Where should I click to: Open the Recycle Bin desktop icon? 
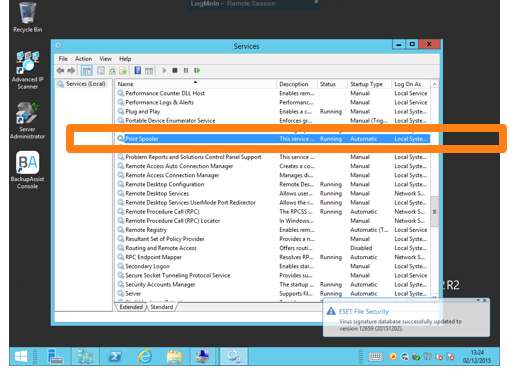point(27,17)
